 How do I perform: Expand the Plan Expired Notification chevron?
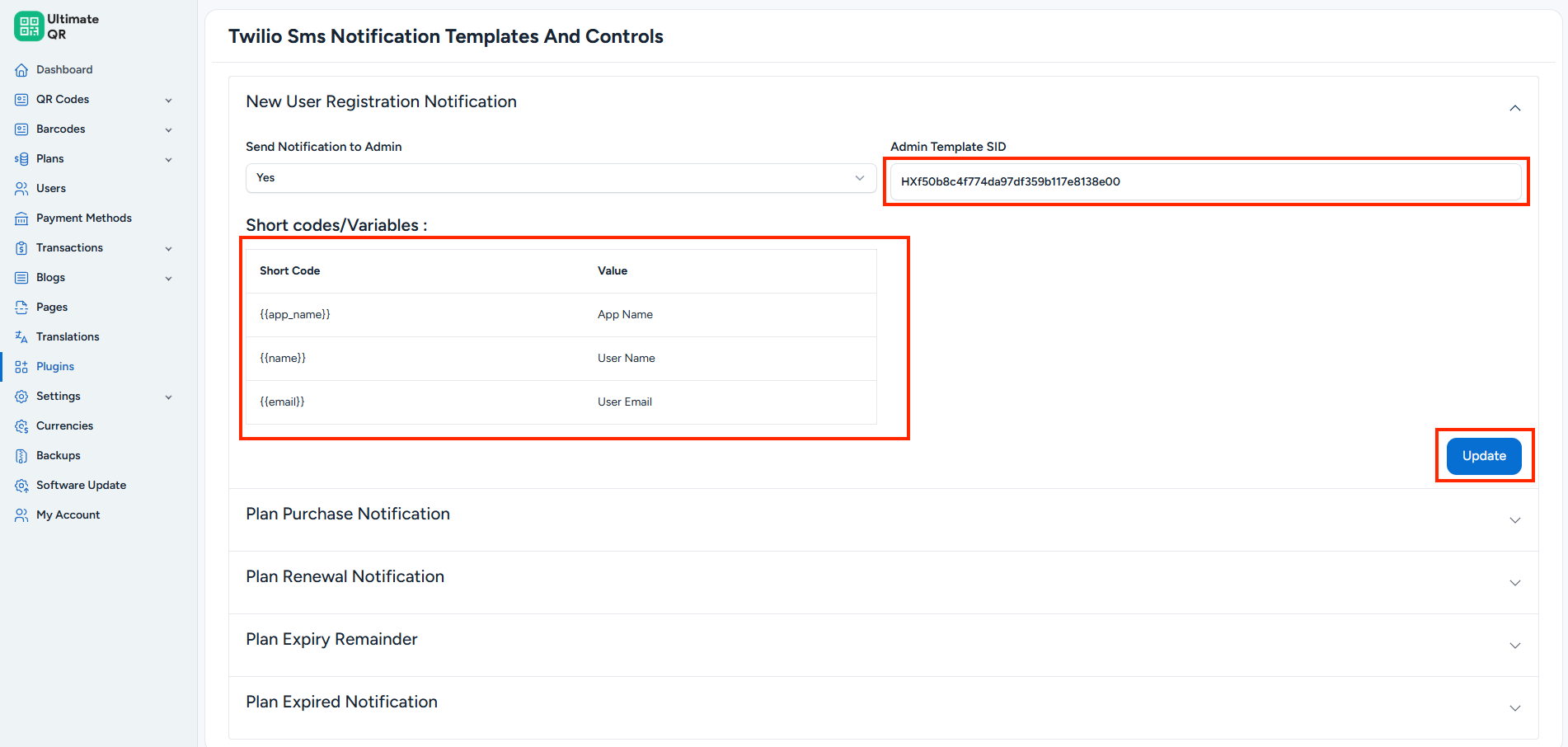click(x=1514, y=708)
